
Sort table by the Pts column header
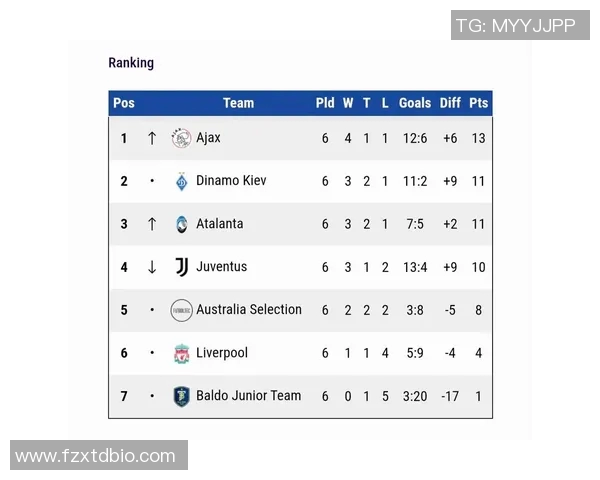coord(478,103)
